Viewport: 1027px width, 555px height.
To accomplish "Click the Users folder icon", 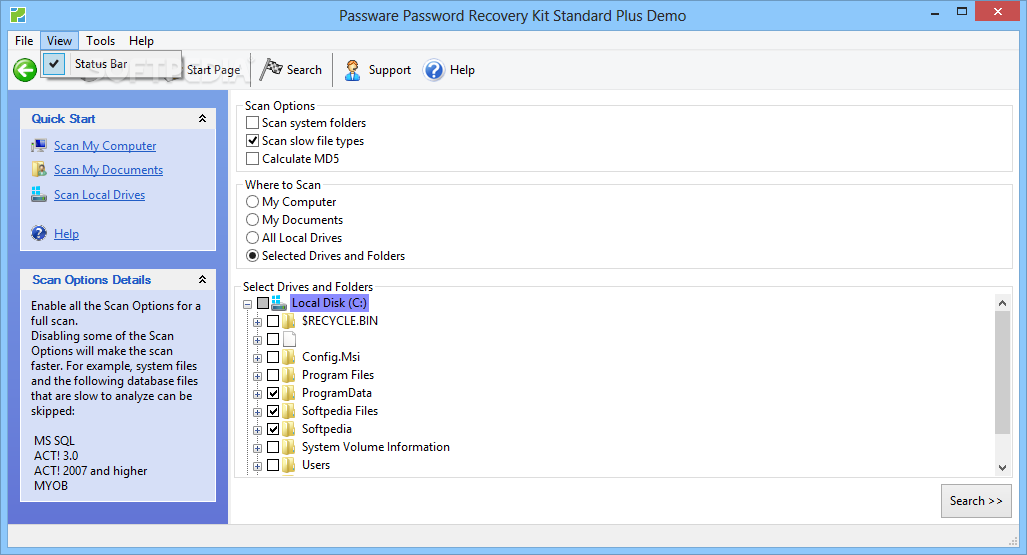I will [x=289, y=465].
